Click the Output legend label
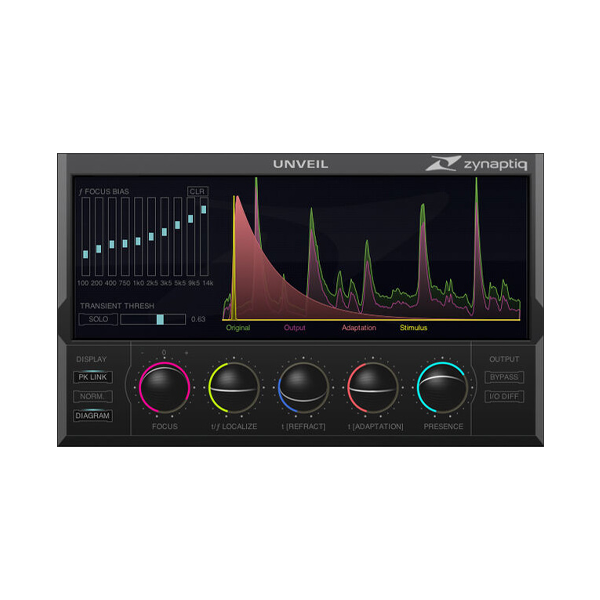 pos(294,328)
